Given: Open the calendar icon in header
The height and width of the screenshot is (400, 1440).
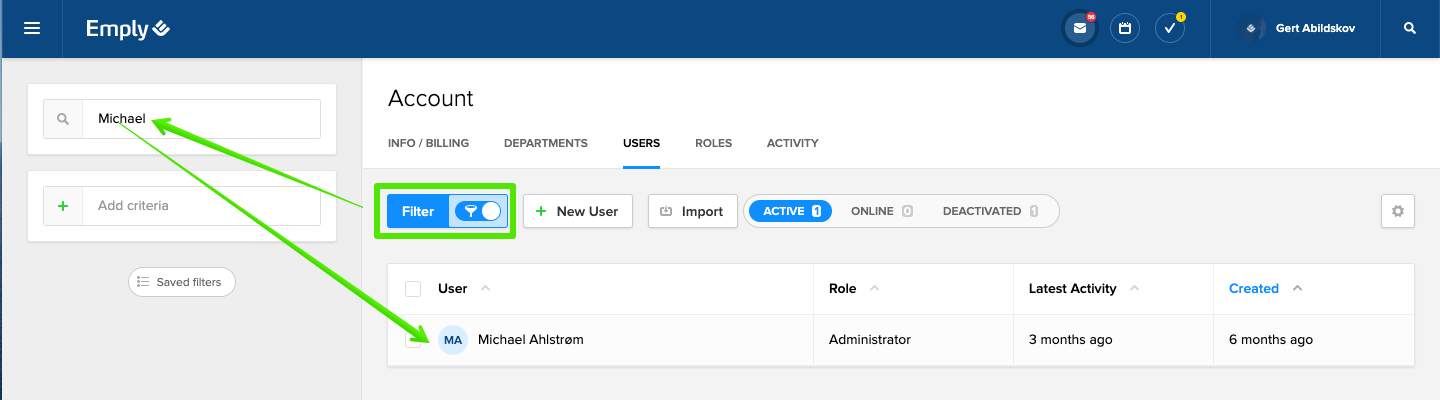Looking at the screenshot, I should [1125, 29].
